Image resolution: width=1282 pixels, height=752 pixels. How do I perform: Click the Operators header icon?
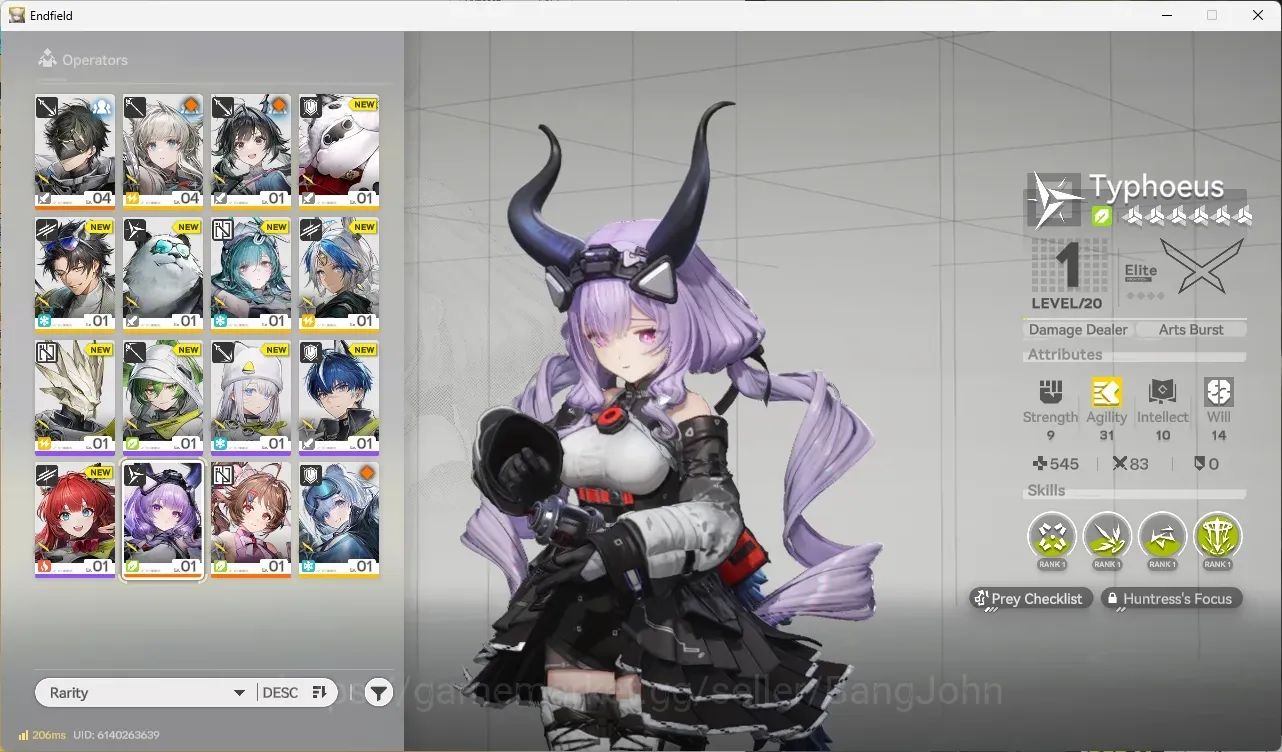tap(47, 59)
